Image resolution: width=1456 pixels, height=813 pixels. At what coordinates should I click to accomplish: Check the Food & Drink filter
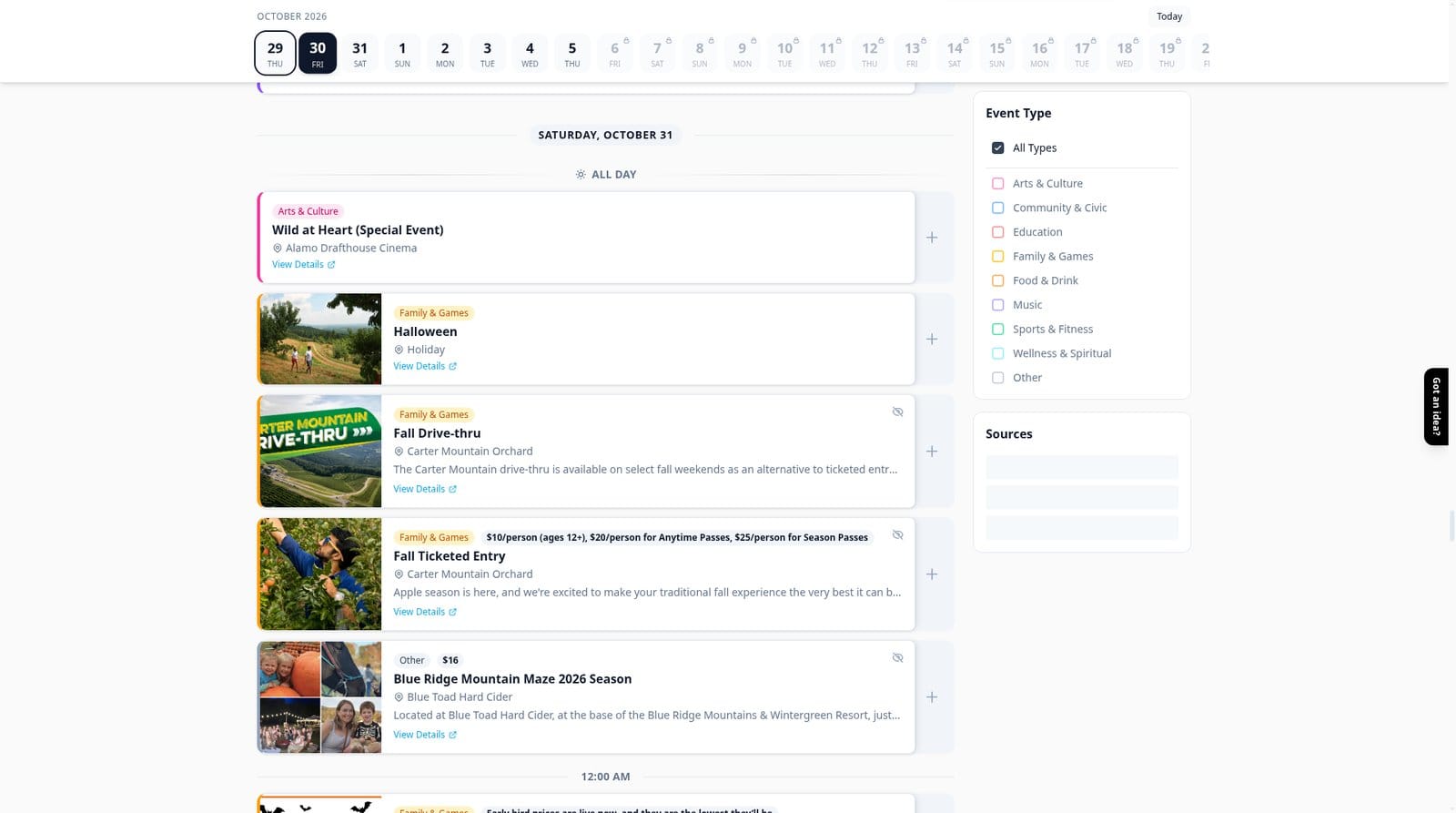point(997,280)
